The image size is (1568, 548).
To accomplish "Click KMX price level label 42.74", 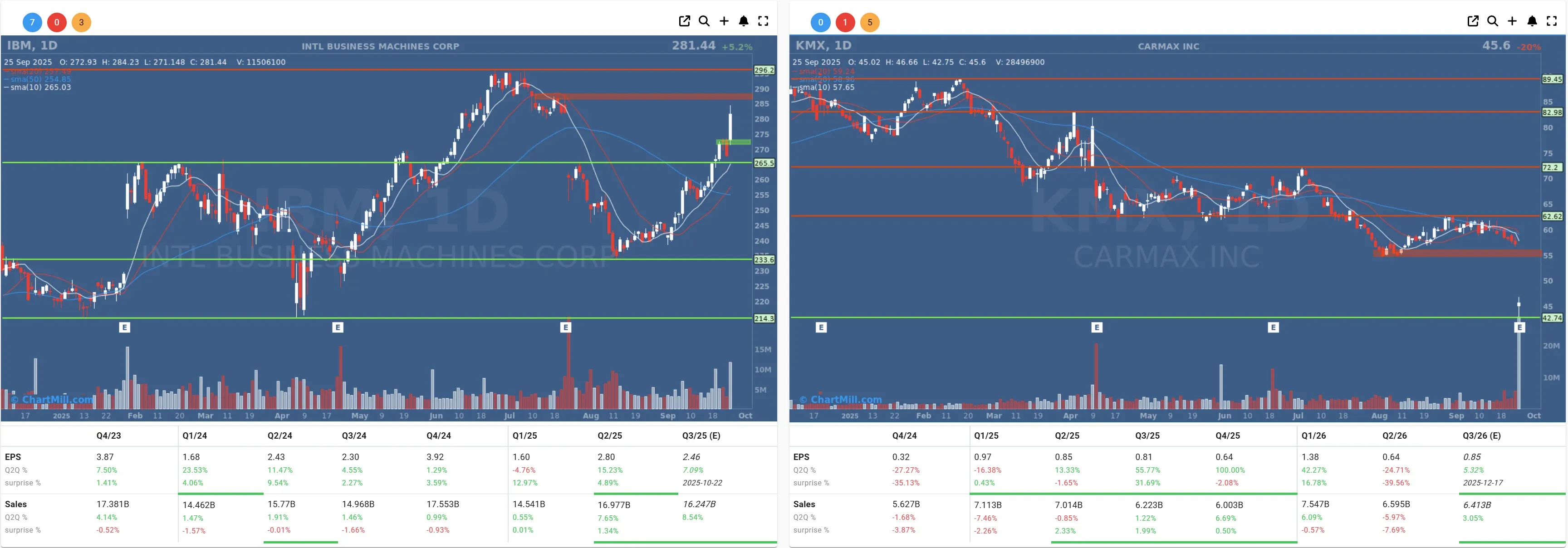I will (x=1552, y=318).
